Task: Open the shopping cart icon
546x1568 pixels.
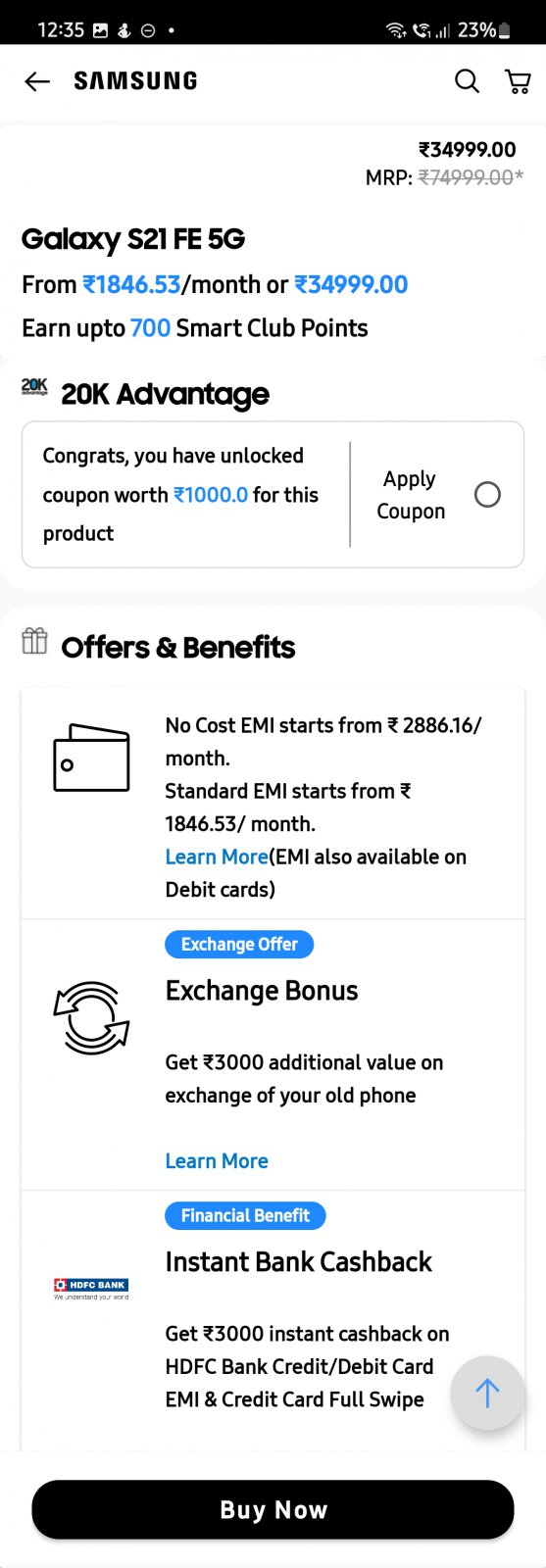Action: (x=518, y=81)
